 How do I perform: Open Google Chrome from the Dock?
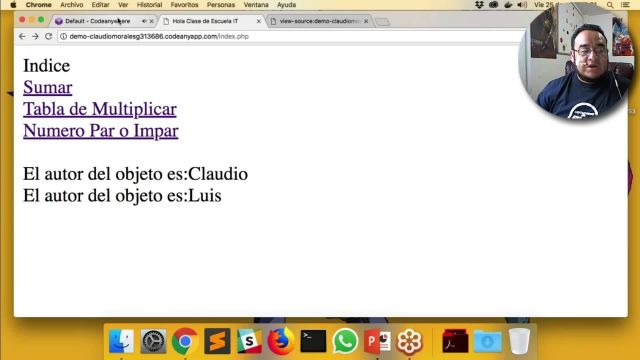pyautogui.click(x=185, y=341)
